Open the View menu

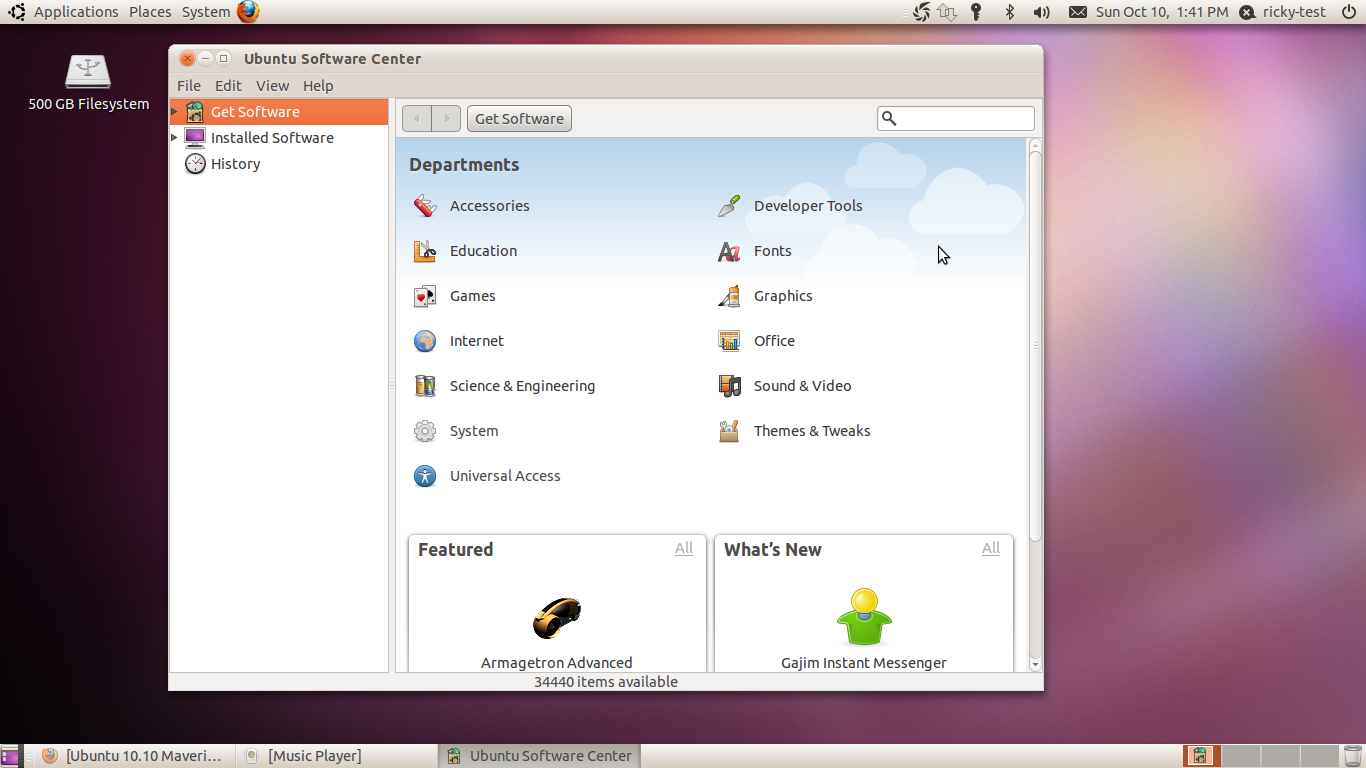pyautogui.click(x=272, y=86)
